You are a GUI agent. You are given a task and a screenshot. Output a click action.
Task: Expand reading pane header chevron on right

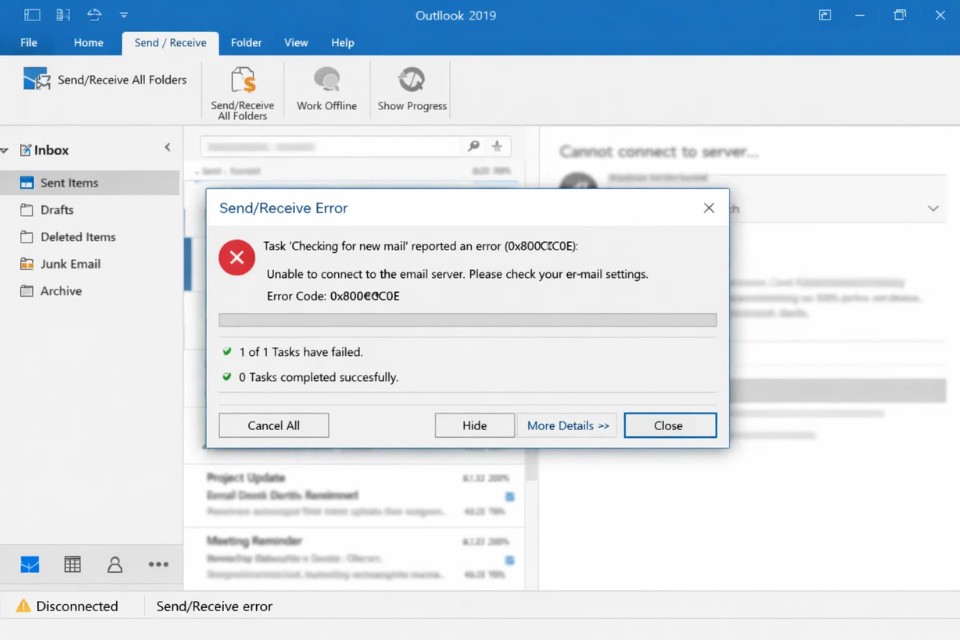[x=933, y=206]
